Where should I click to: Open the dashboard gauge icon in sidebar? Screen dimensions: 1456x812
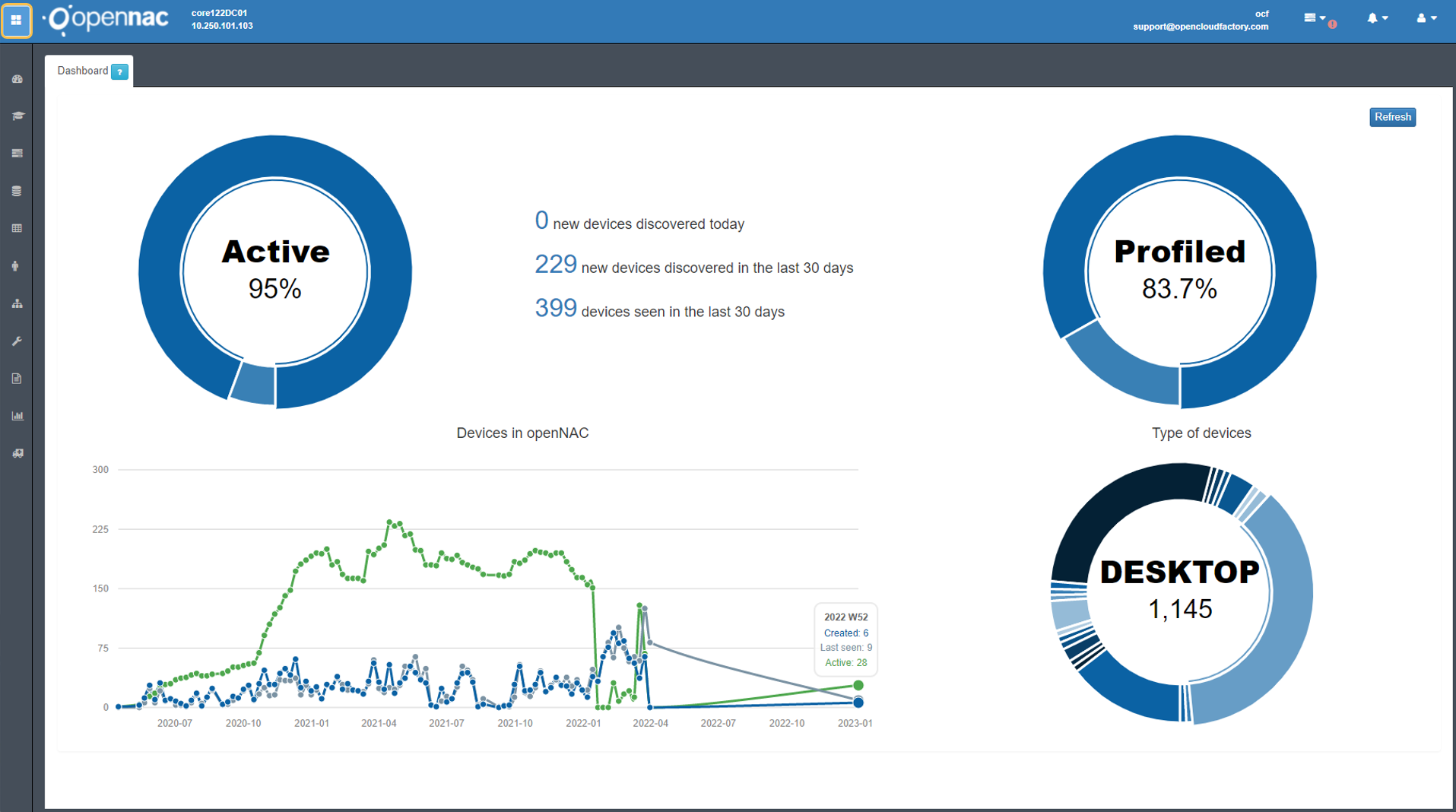tap(17, 79)
